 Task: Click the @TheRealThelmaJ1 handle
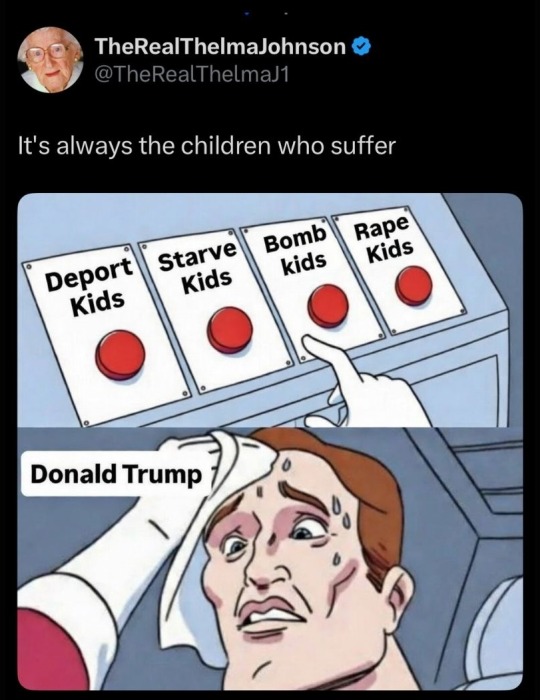click(191, 75)
